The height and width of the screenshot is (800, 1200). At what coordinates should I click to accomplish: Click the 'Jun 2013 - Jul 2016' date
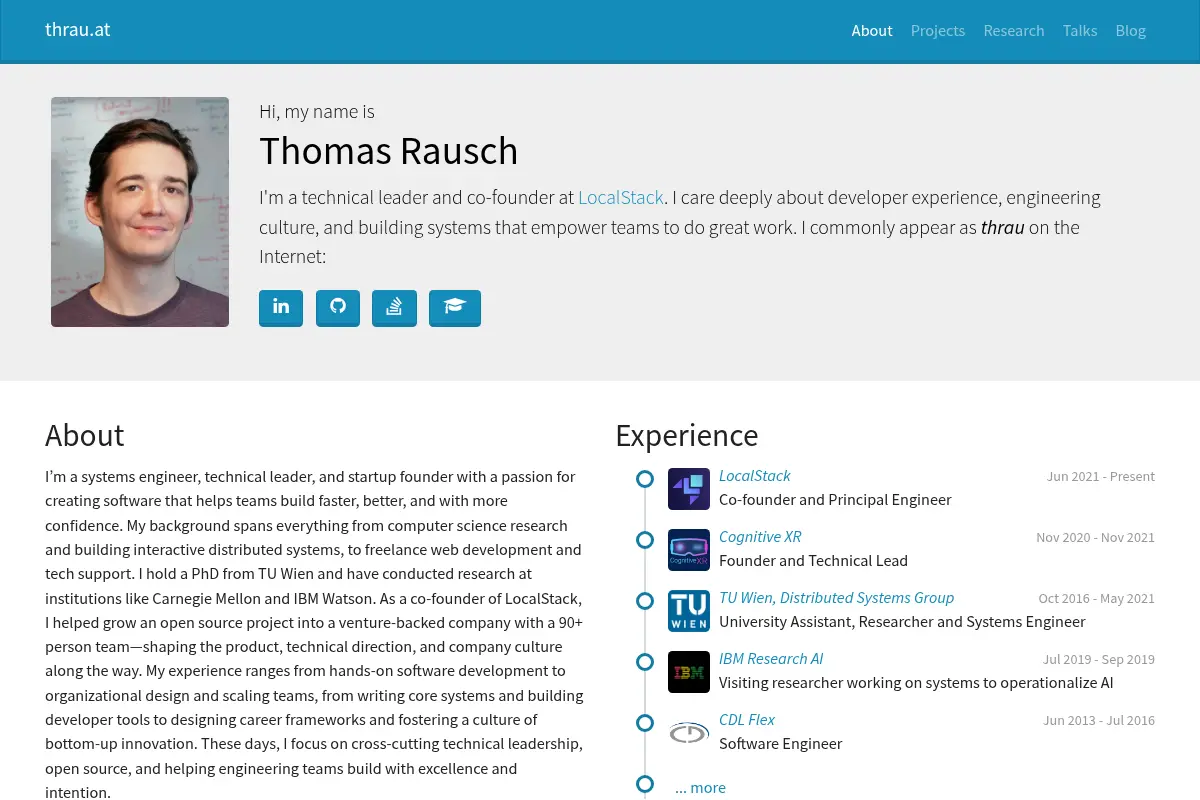coord(1099,721)
